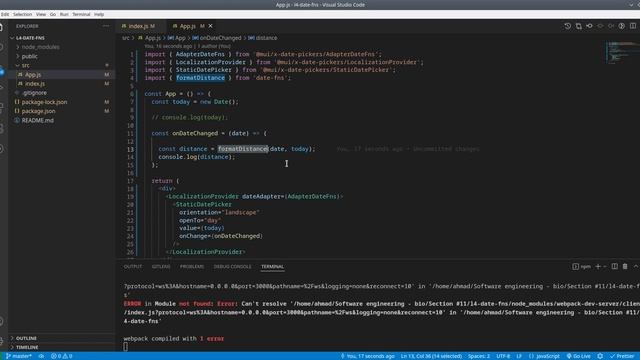Click 'Ln 13, Col 36' cursor position
The width and height of the screenshot is (640, 360).
pos(431,356)
